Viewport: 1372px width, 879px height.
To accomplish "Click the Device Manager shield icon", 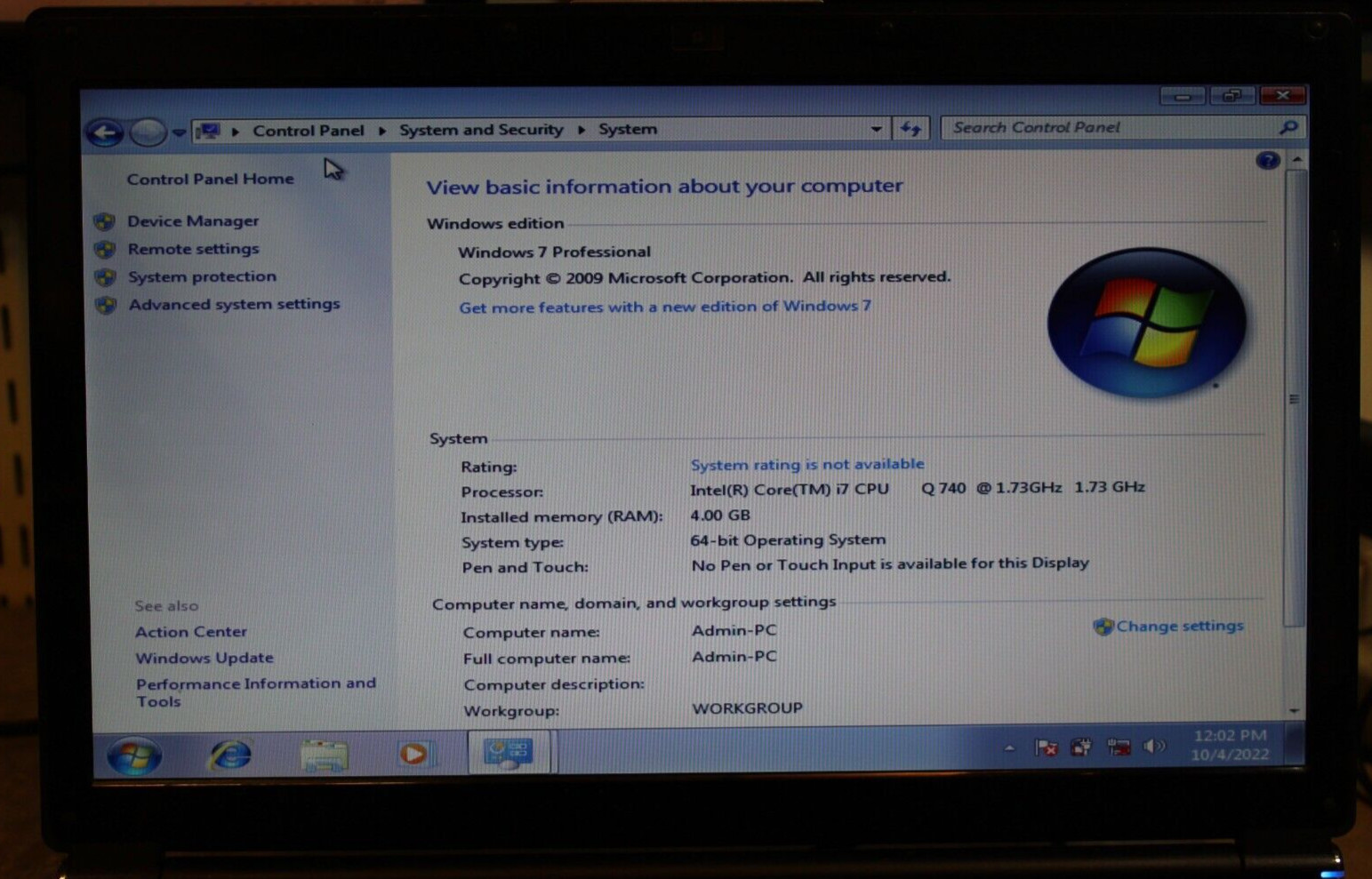I will tap(105, 221).
